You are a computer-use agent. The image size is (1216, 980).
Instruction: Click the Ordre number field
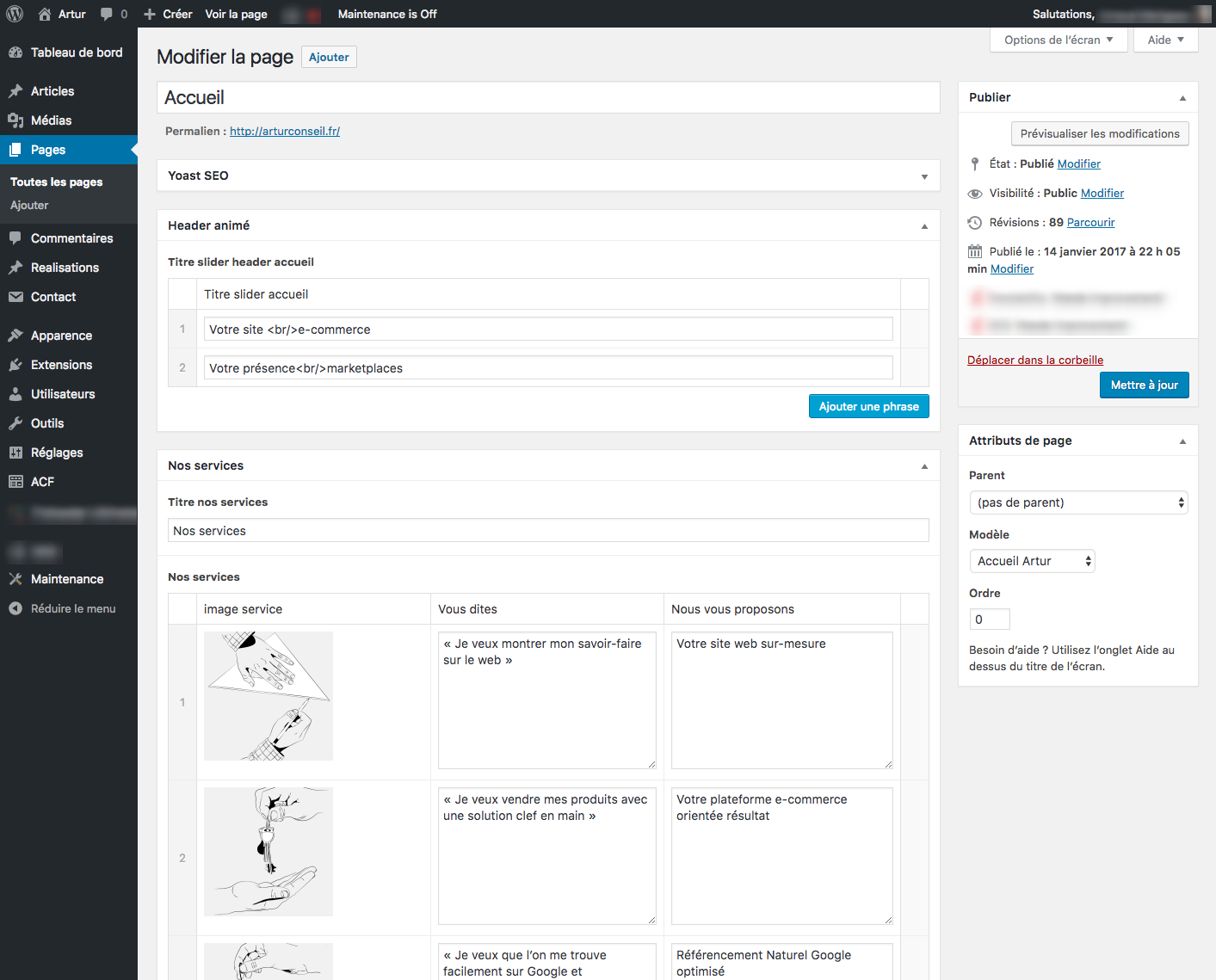(x=989, y=619)
